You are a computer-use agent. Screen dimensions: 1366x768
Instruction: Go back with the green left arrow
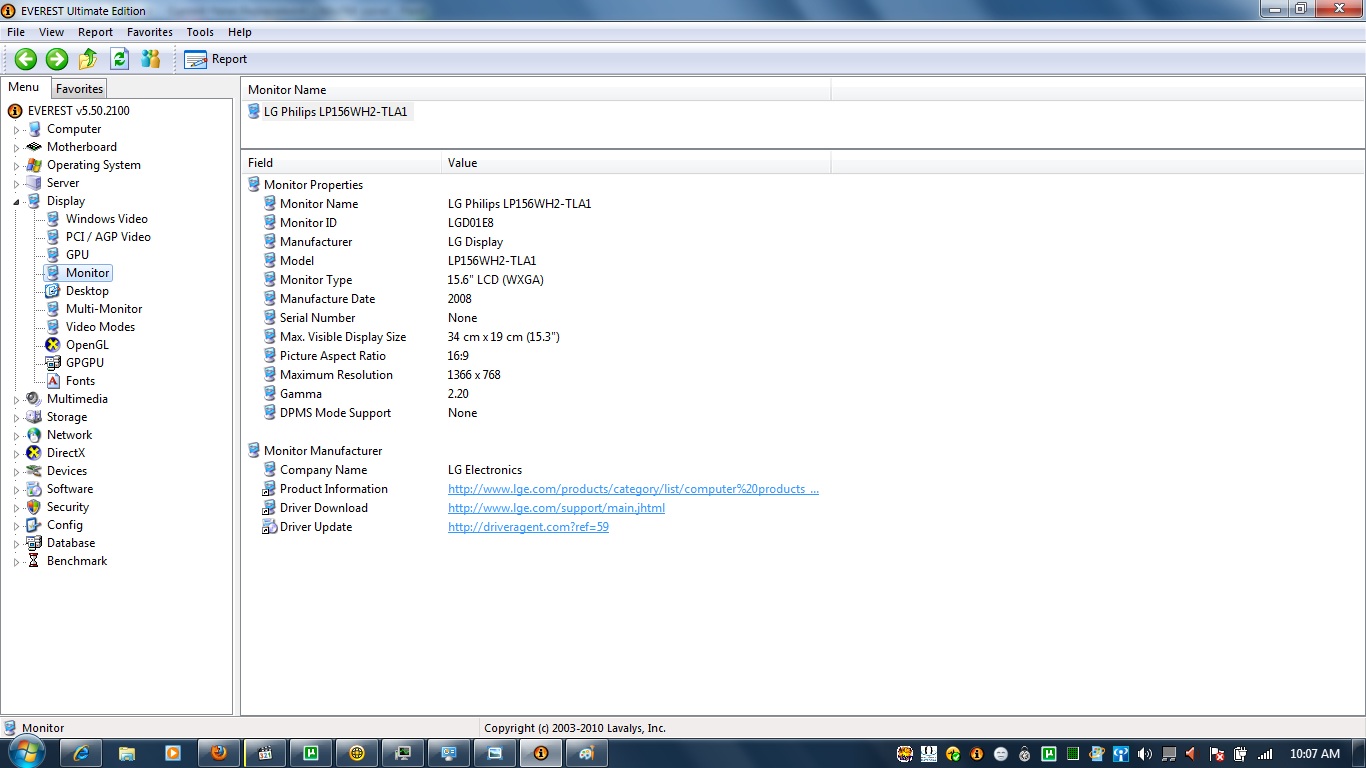26,59
